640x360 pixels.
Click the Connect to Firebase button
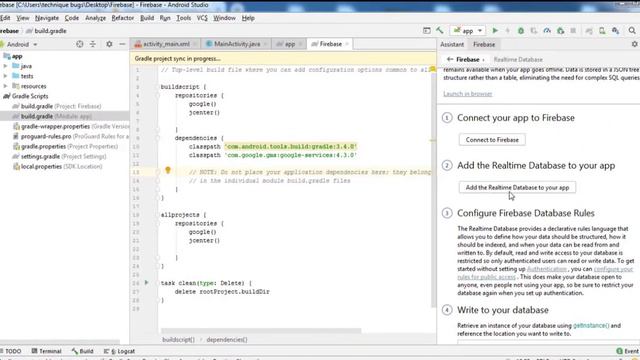pyautogui.click(x=492, y=140)
